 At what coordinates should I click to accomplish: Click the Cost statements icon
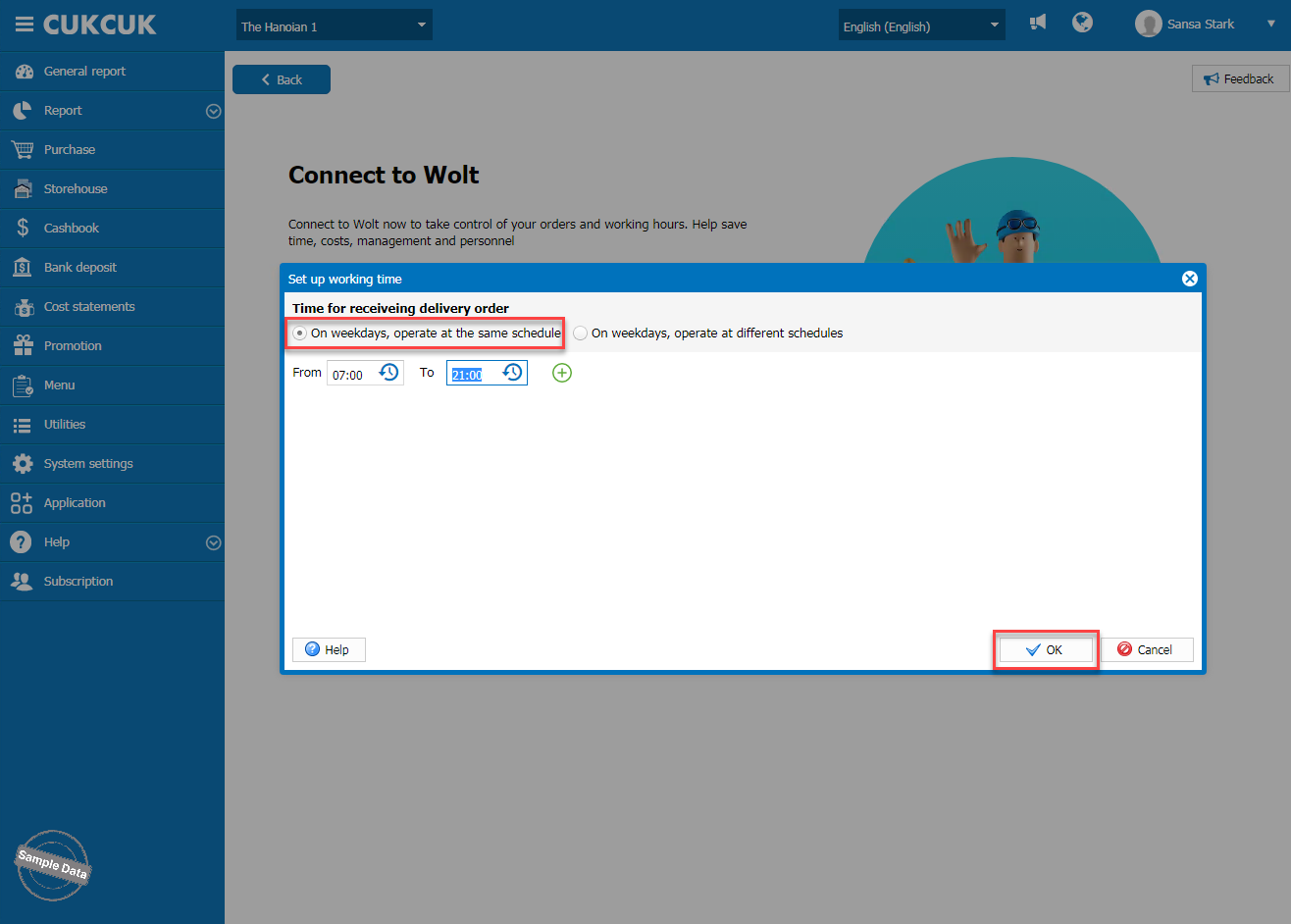pyautogui.click(x=23, y=307)
